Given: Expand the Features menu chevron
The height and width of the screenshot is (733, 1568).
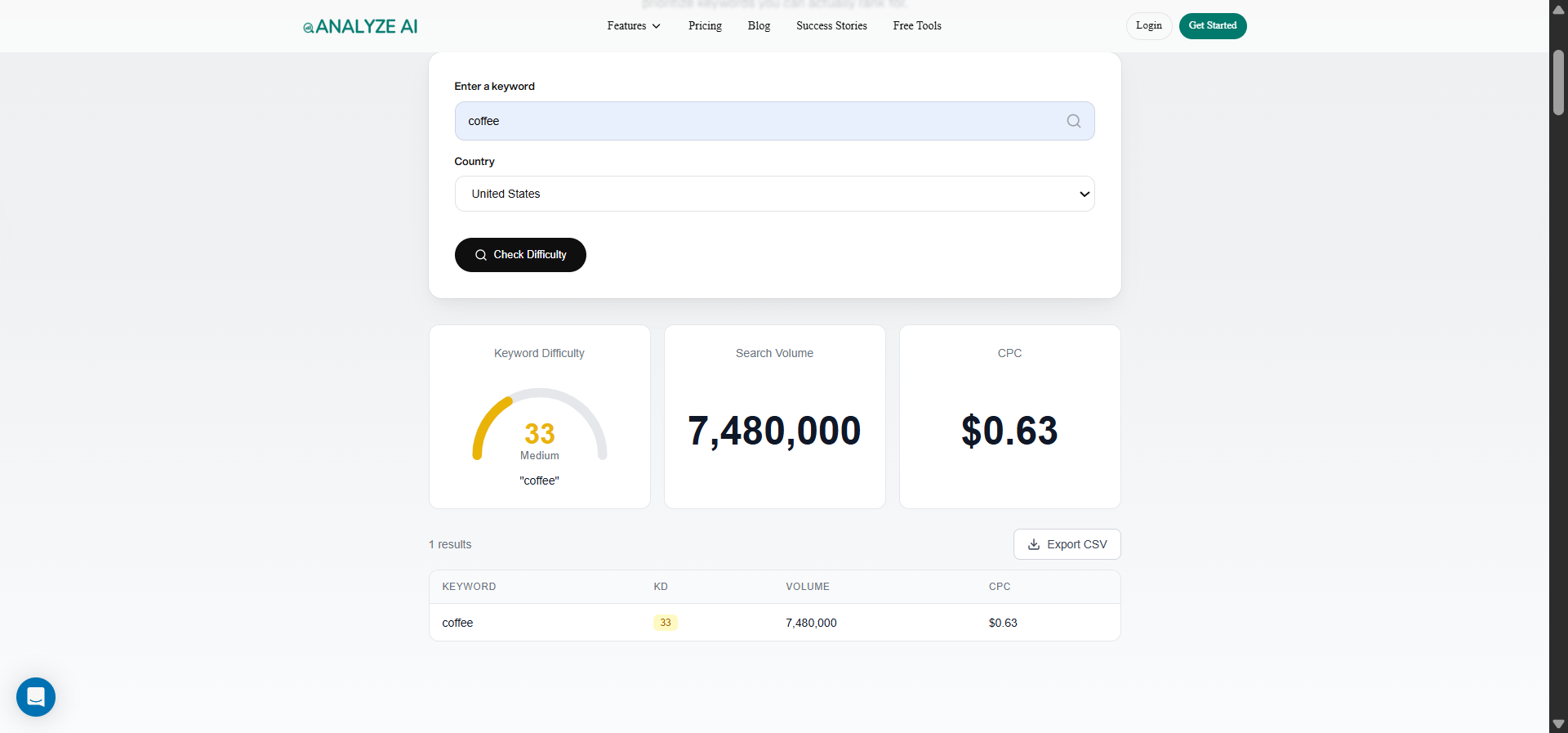Looking at the screenshot, I should (x=656, y=26).
